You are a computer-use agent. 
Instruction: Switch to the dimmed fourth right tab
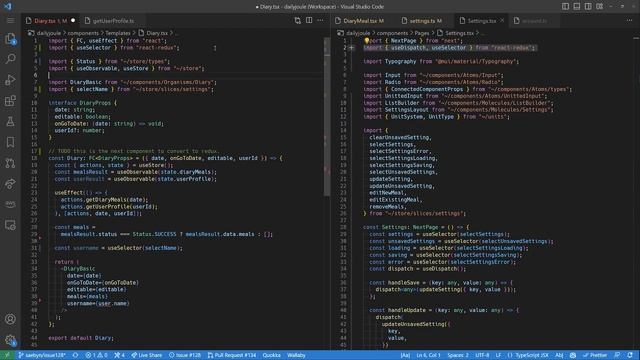tap(535, 21)
